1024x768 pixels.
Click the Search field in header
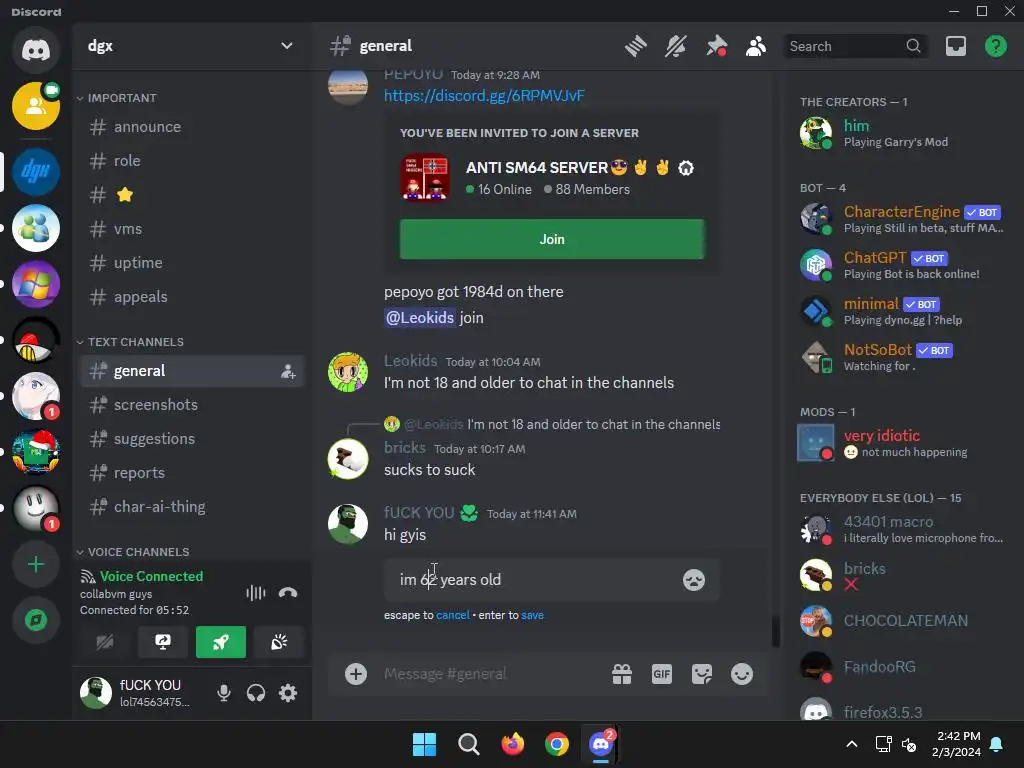coord(855,46)
